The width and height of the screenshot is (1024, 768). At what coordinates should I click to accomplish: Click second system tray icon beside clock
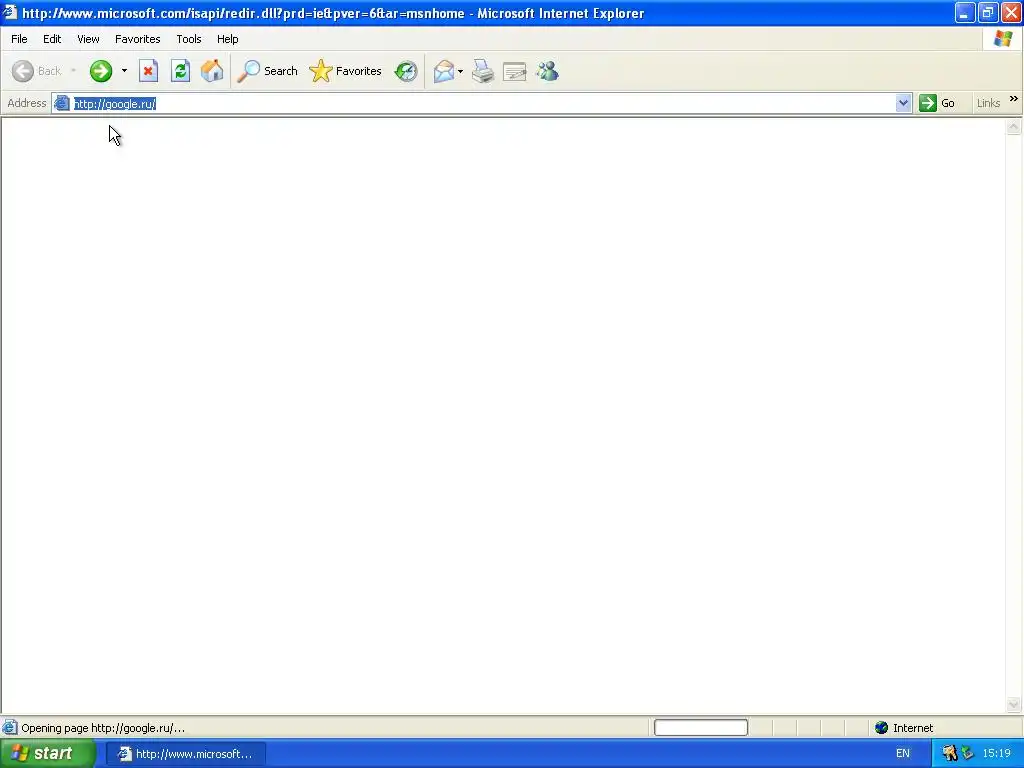967,754
